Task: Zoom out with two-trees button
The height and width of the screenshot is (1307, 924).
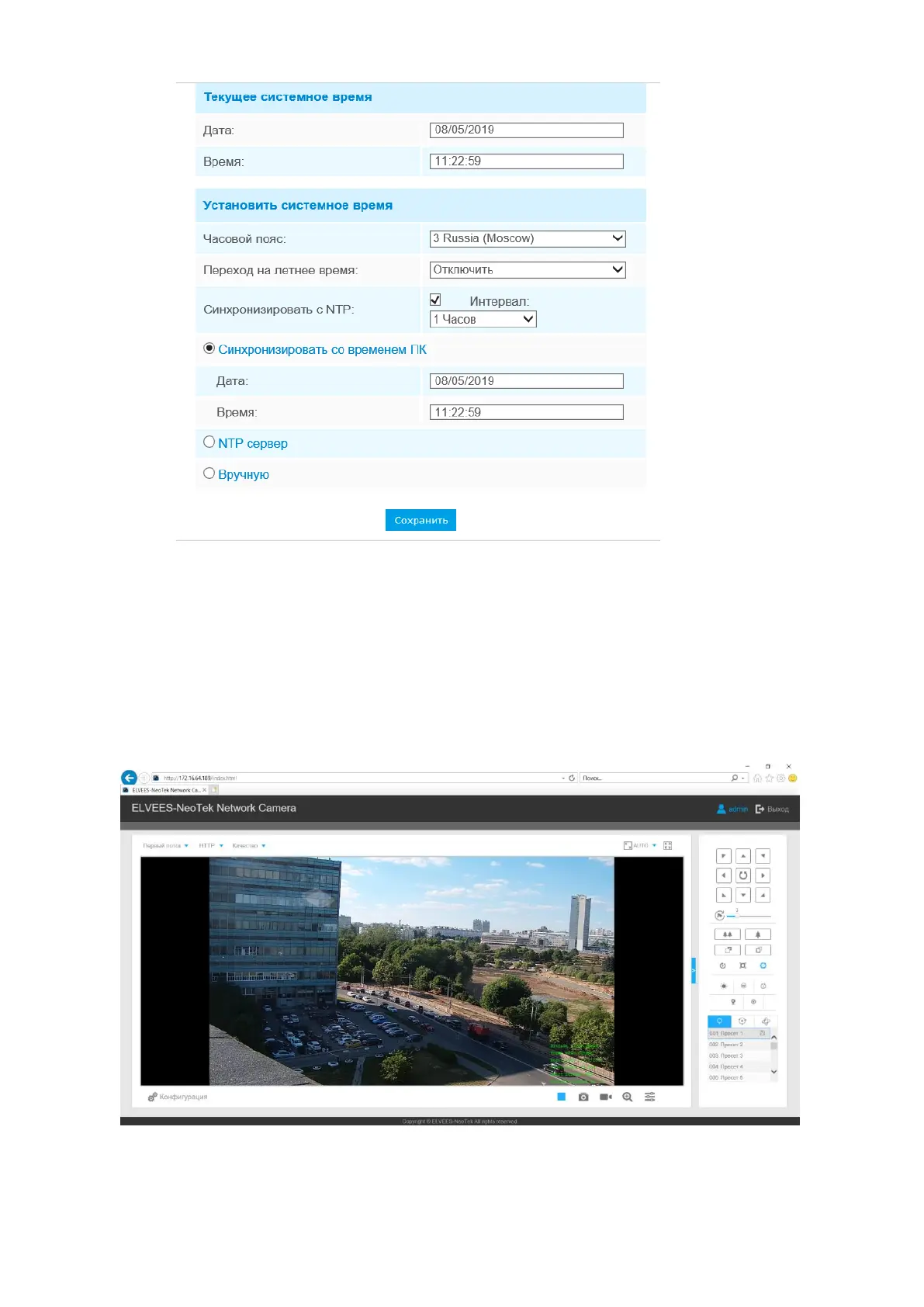Action: 727,934
